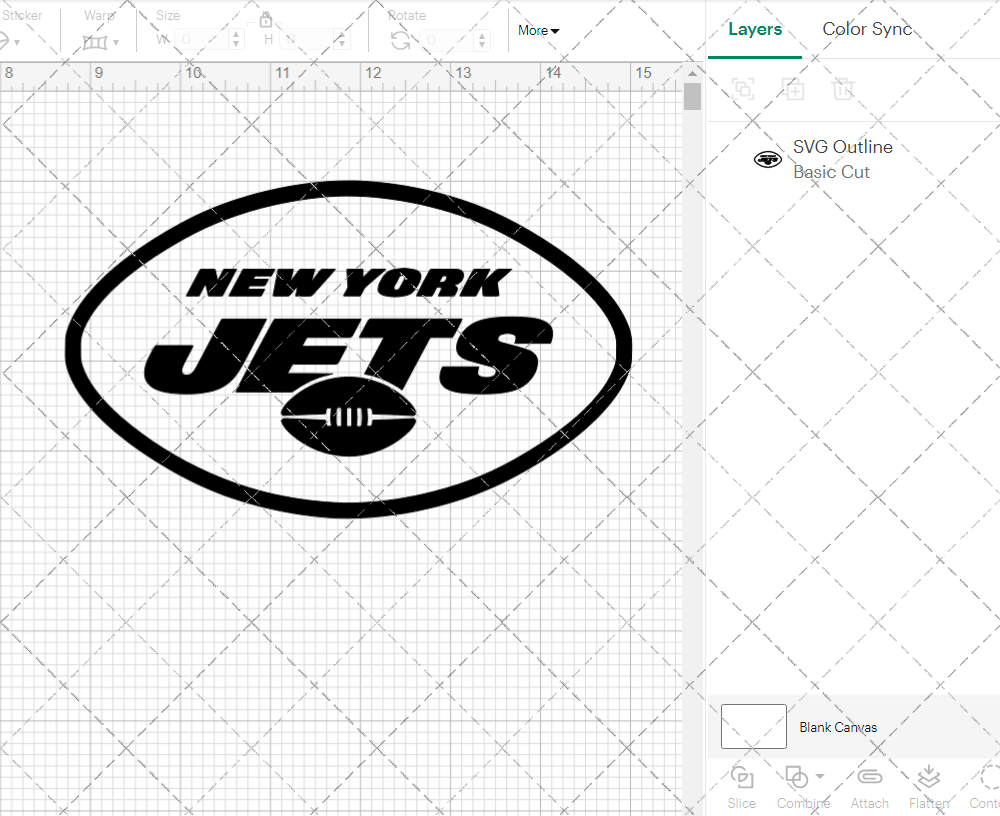Open the Combine dropdown arrow
This screenshot has height=816, width=1000.
[820, 776]
